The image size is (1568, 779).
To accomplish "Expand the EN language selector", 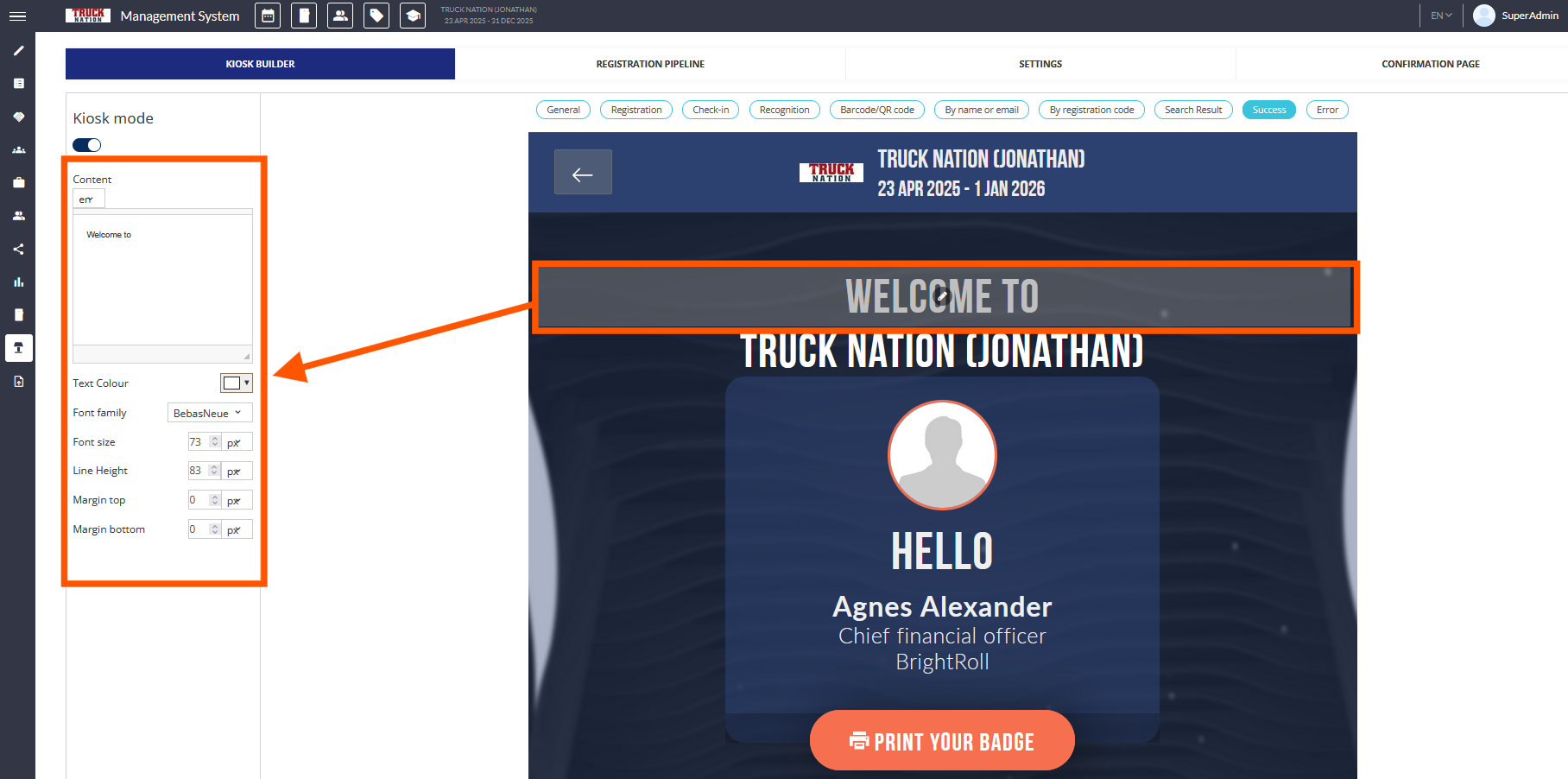I will (1441, 16).
